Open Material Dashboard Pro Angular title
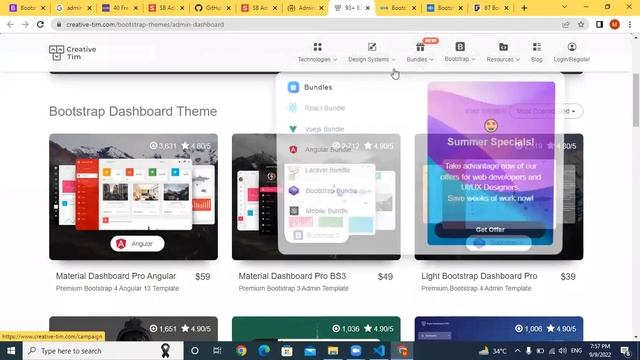Screen dimensions: 640x360 [116, 276]
